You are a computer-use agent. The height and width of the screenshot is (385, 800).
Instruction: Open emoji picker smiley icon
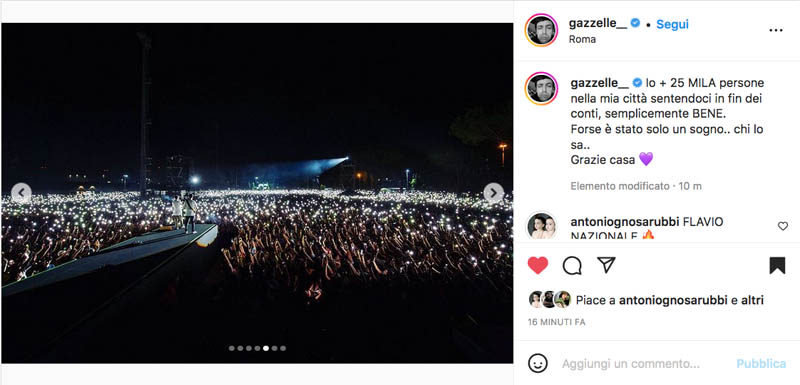[538, 364]
